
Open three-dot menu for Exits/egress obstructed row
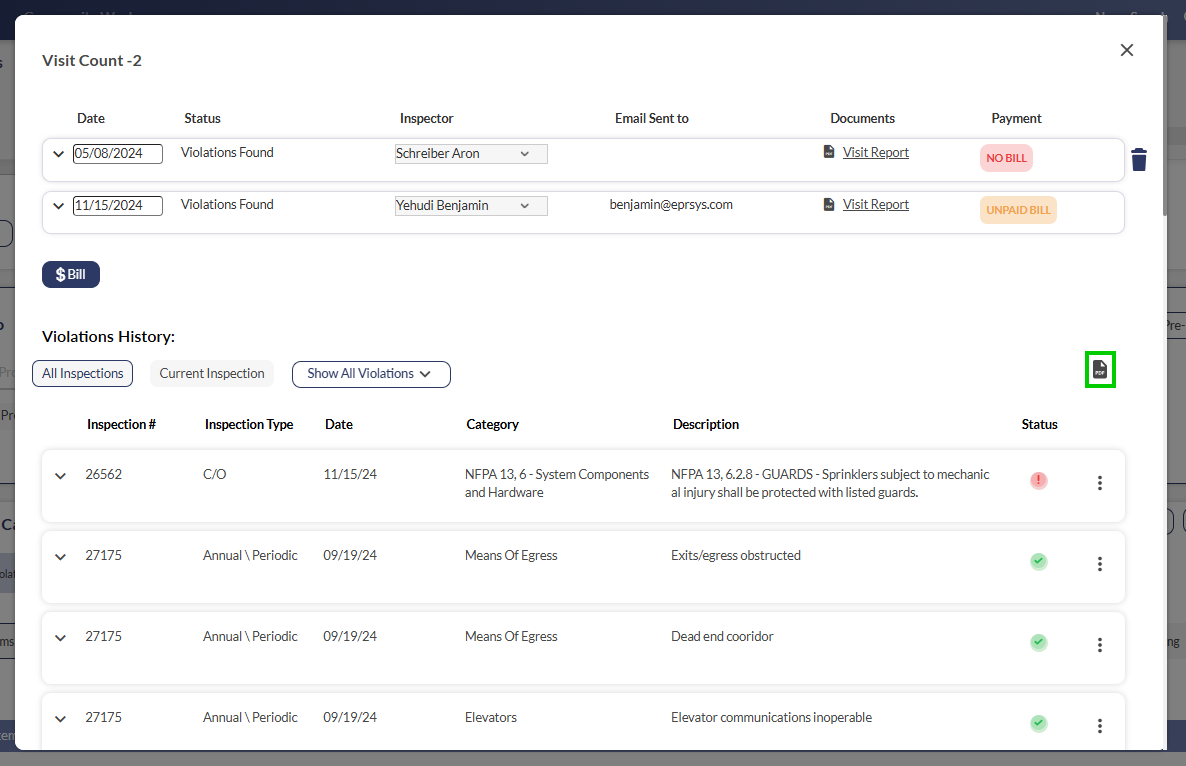click(1100, 564)
